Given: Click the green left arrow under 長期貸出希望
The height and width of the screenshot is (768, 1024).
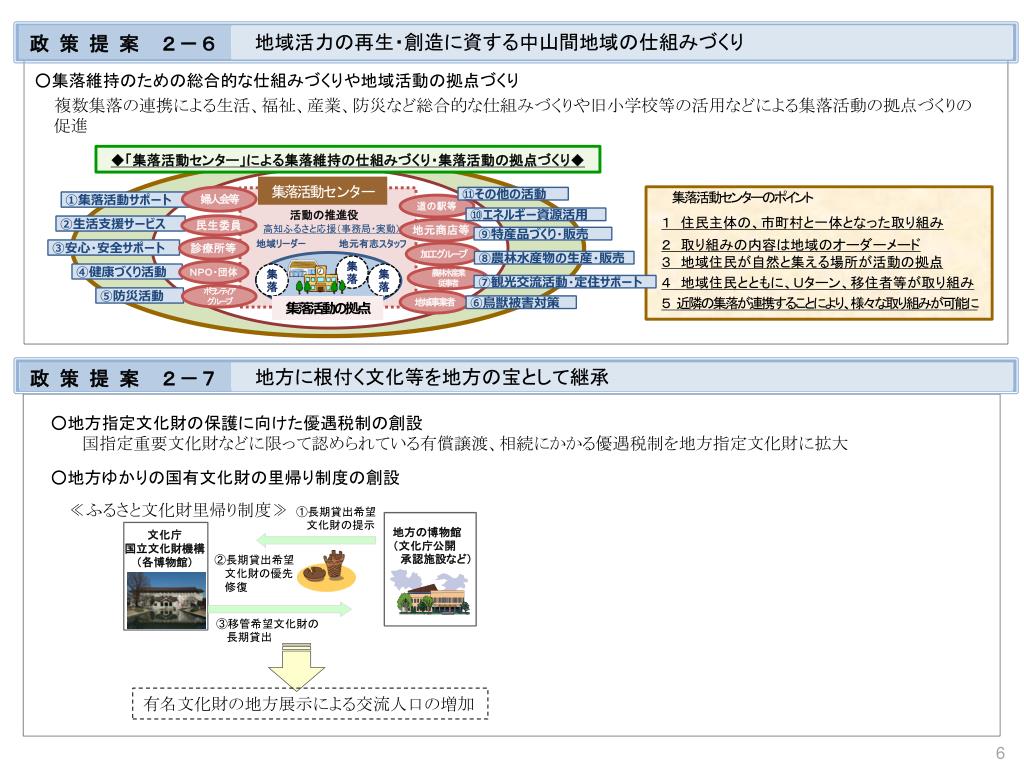Looking at the screenshot, I should pos(315,539).
